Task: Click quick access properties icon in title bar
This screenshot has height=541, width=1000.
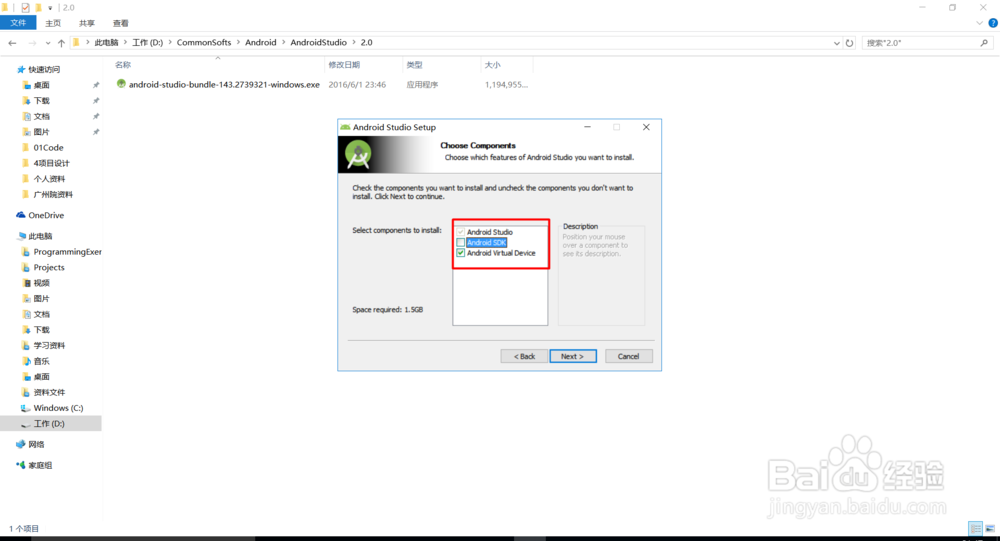Action: coord(25,8)
